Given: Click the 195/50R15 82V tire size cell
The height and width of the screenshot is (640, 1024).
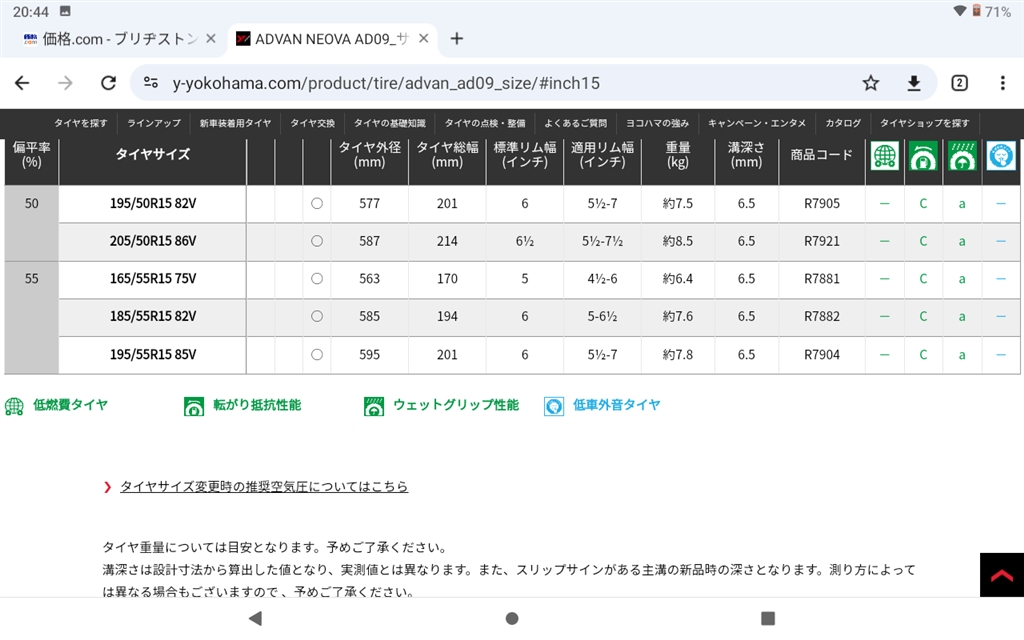Looking at the screenshot, I should pos(153,203).
